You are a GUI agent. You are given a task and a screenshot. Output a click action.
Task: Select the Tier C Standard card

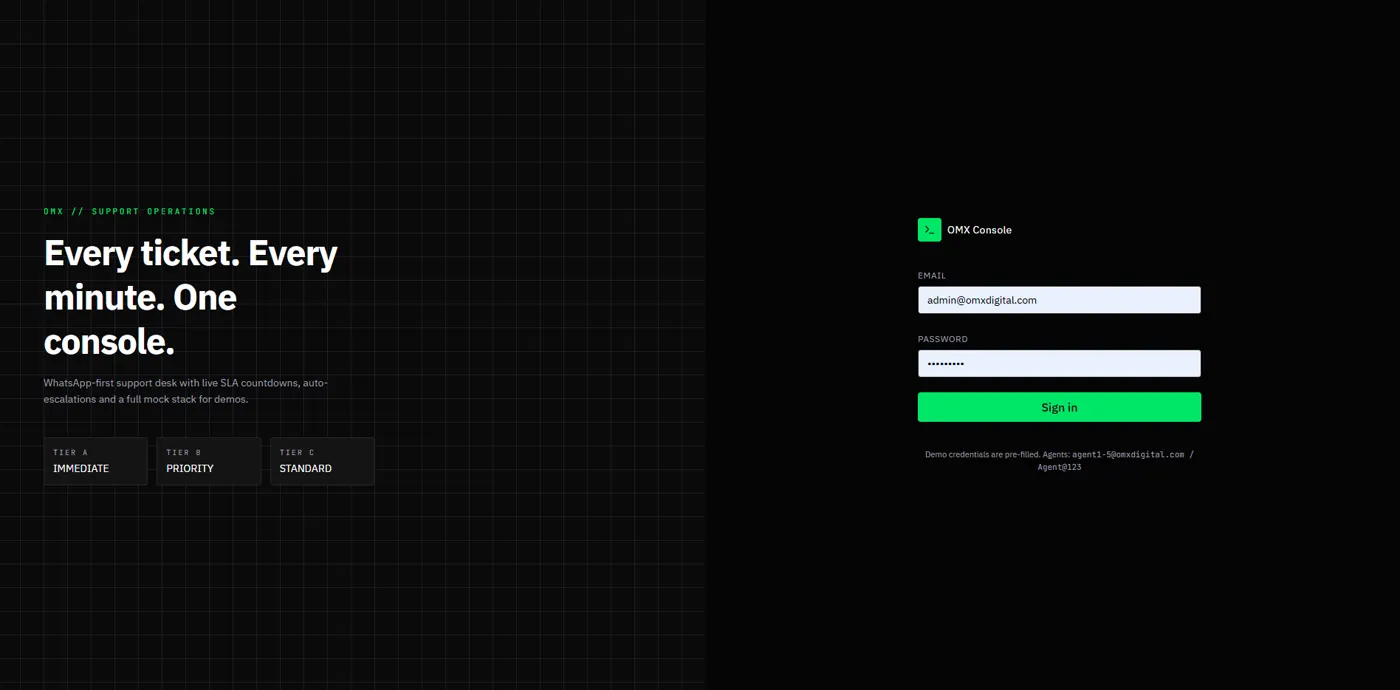tap(322, 461)
